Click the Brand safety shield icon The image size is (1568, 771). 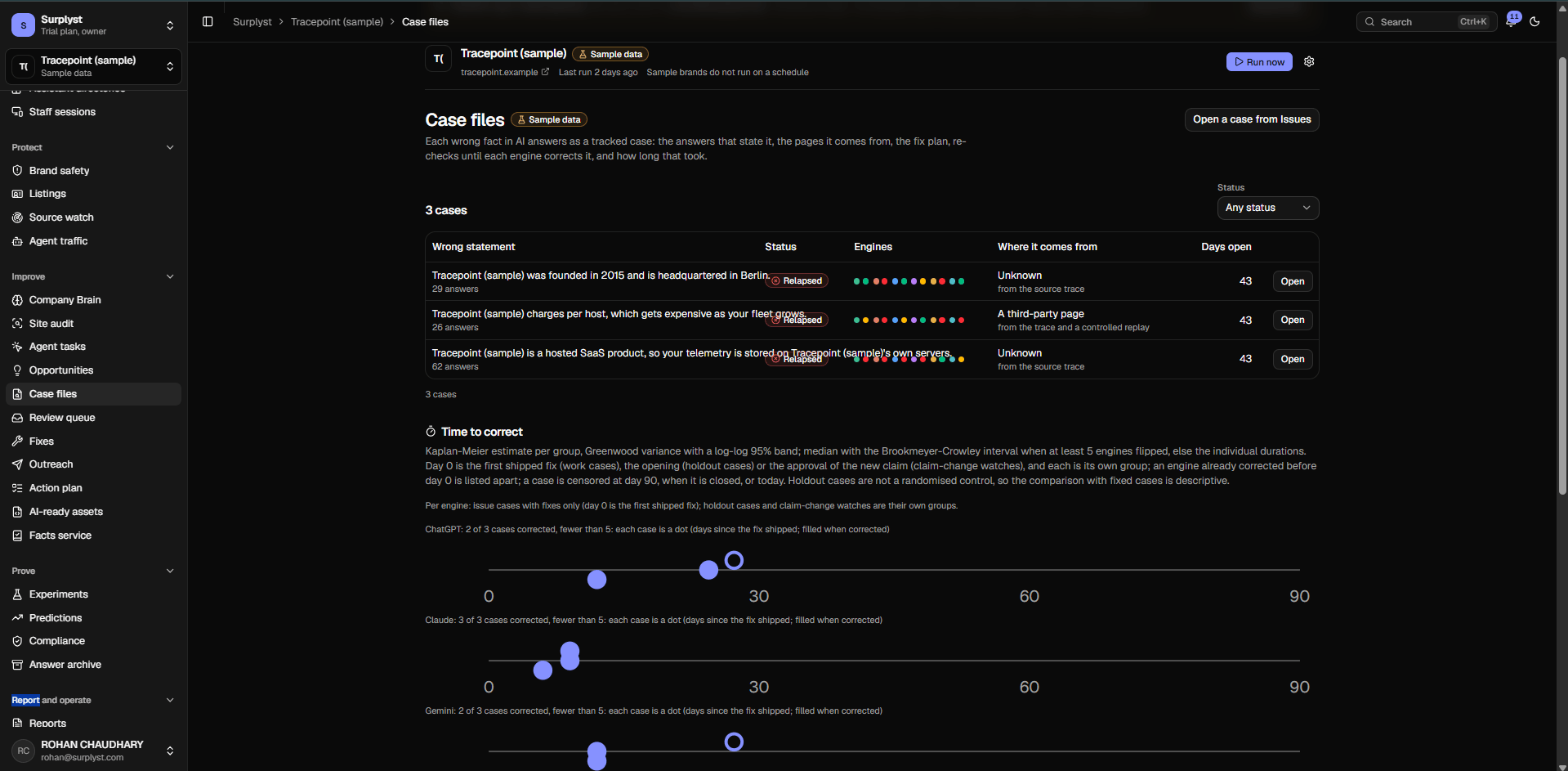tap(17, 171)
